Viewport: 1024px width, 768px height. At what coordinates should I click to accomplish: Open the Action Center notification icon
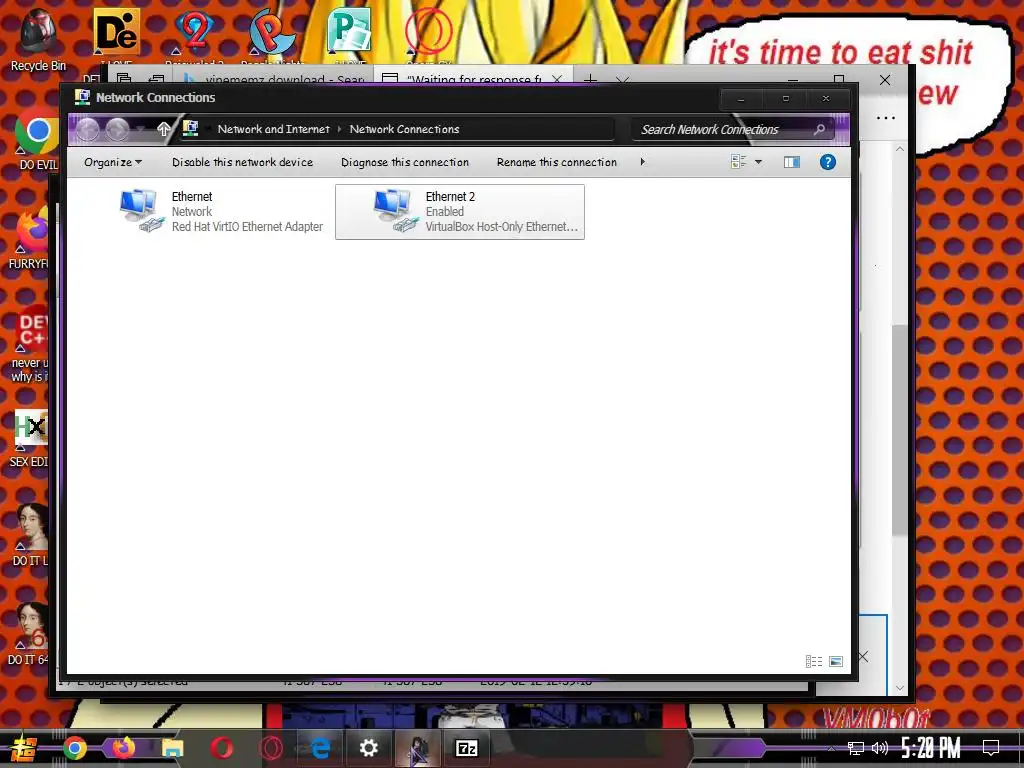[991, 748]
